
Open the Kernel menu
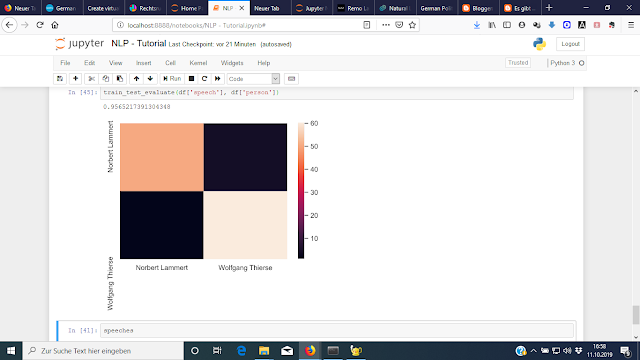(198, 63)
